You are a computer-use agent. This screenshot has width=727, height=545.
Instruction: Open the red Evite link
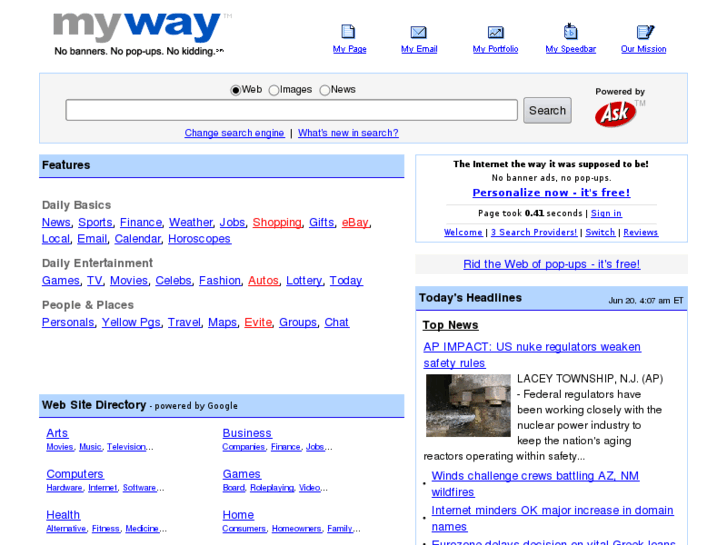pos(258,322)
